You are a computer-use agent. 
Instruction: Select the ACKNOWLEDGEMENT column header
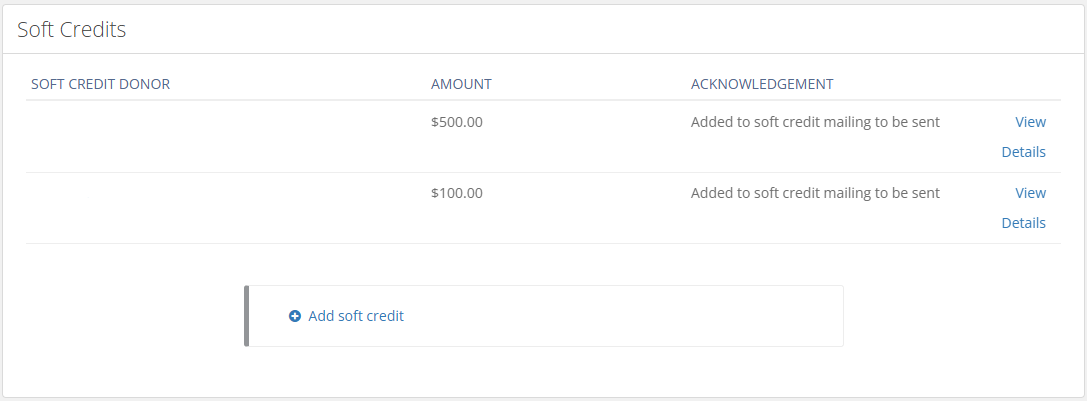(x=762, y=85)
